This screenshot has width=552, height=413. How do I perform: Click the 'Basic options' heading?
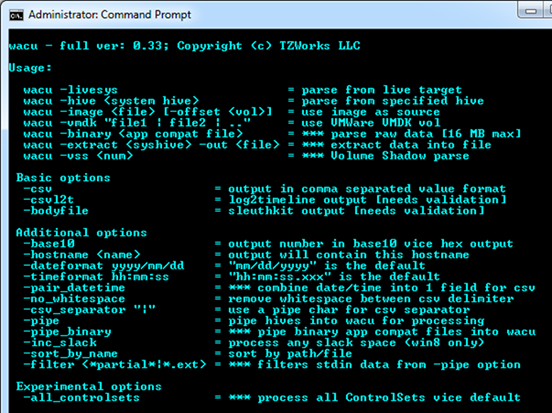pos(63,177)
